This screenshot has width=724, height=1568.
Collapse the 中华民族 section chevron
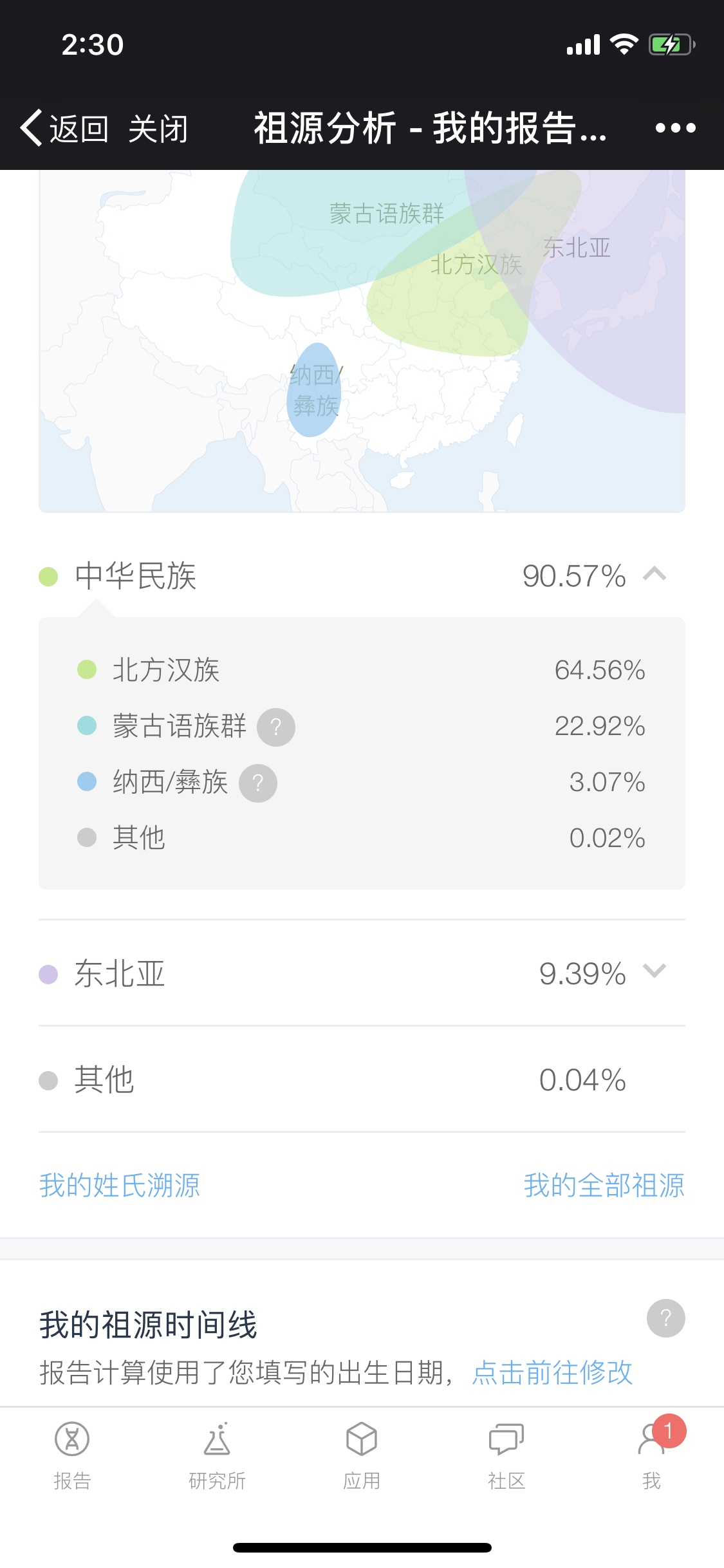point(654,574)
